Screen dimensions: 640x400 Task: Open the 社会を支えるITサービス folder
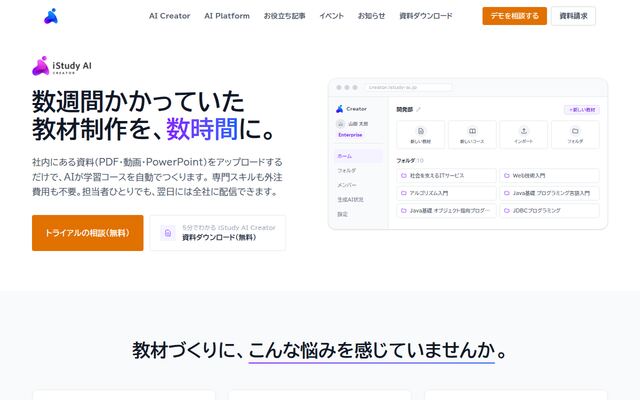[447, 176]
